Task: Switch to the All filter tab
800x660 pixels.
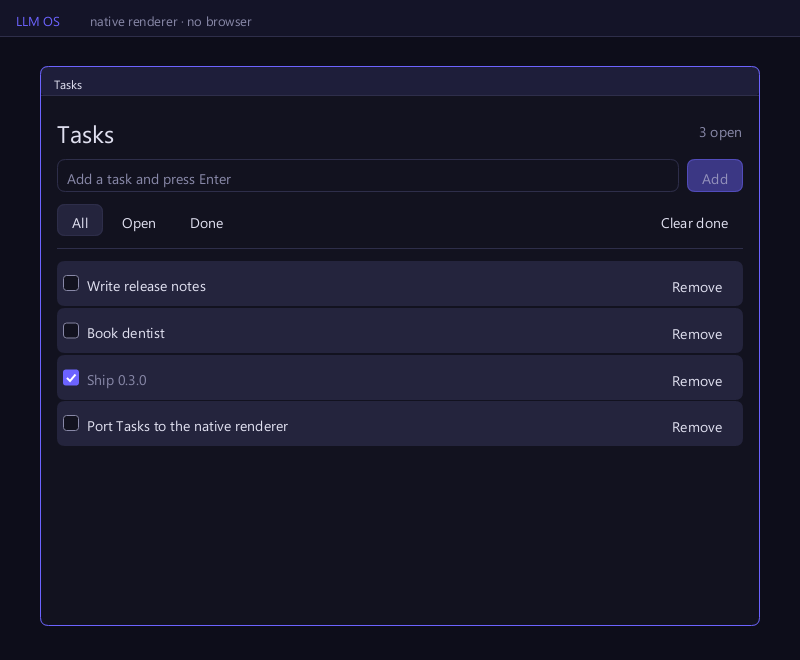Action: tap(80, 220)
